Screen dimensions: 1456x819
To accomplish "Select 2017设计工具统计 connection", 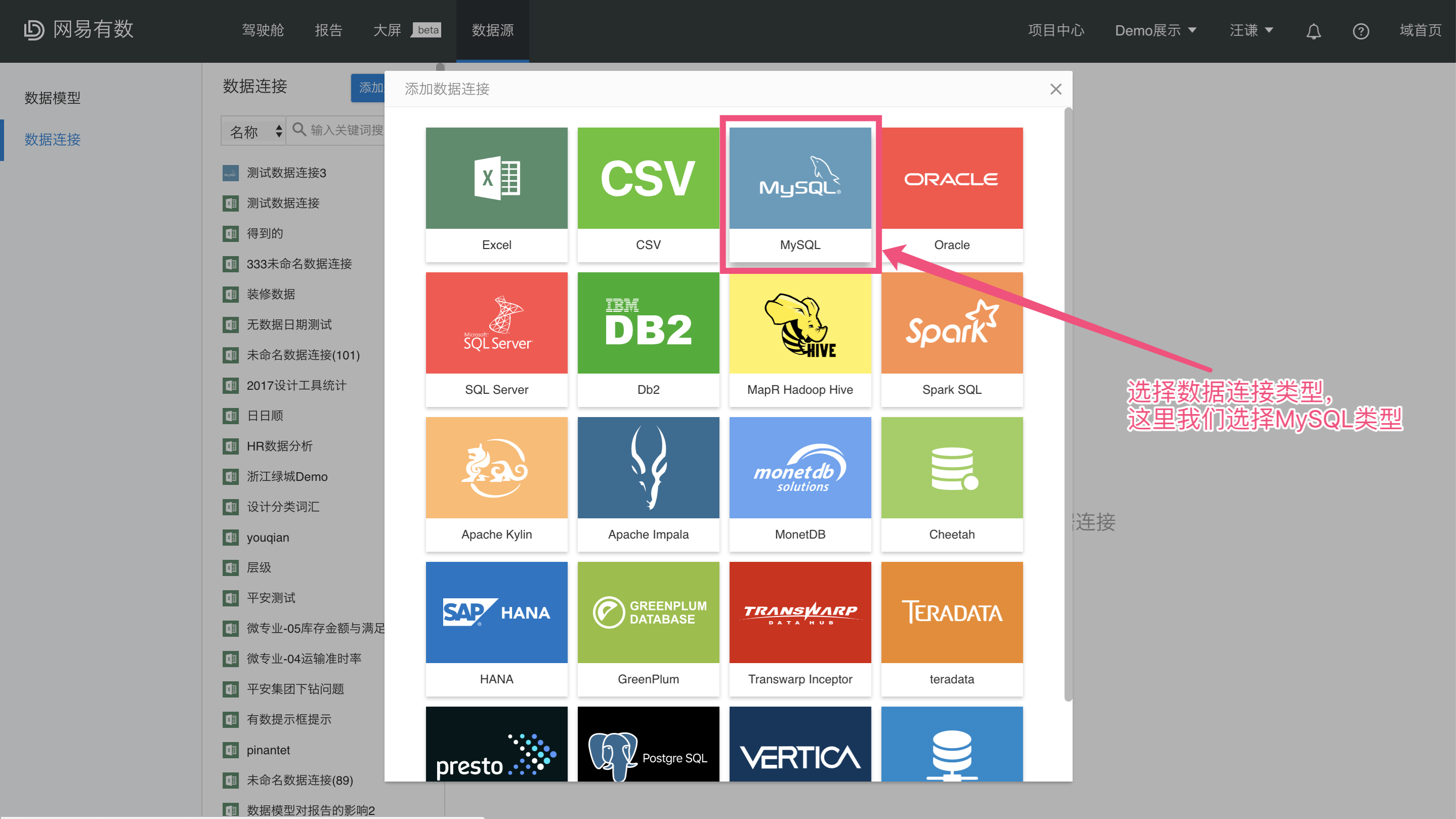I will [296, 386].
